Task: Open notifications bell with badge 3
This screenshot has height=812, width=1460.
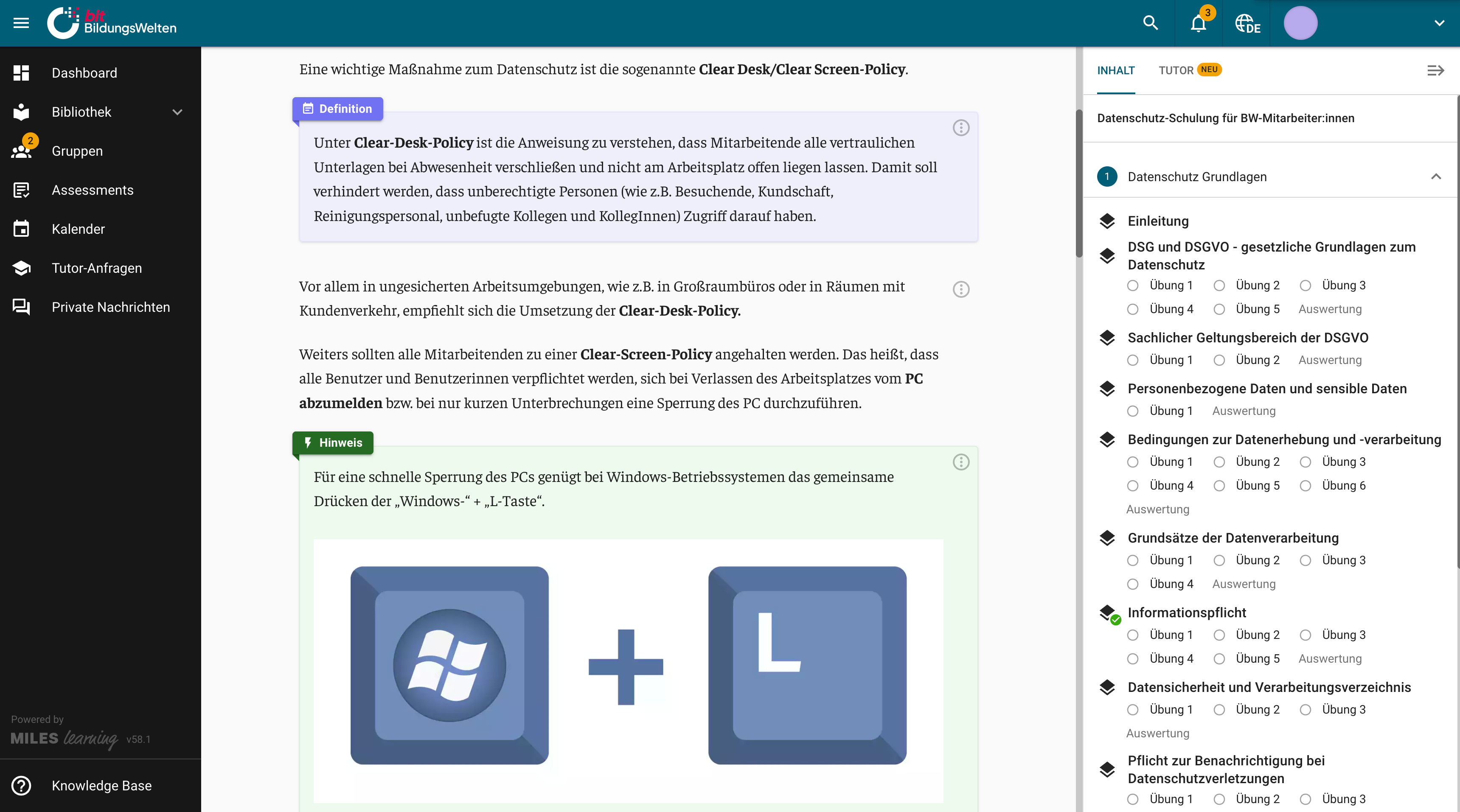Action: [x=1198, y=23]
